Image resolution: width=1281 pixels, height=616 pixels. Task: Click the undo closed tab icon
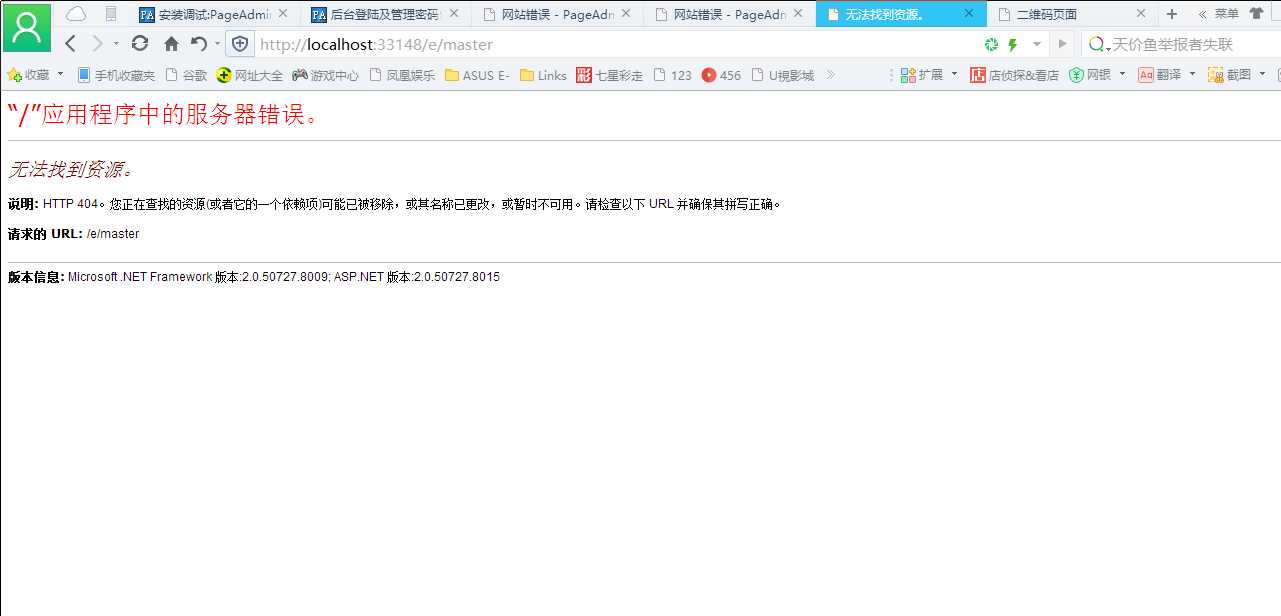[x=198, y=44]
